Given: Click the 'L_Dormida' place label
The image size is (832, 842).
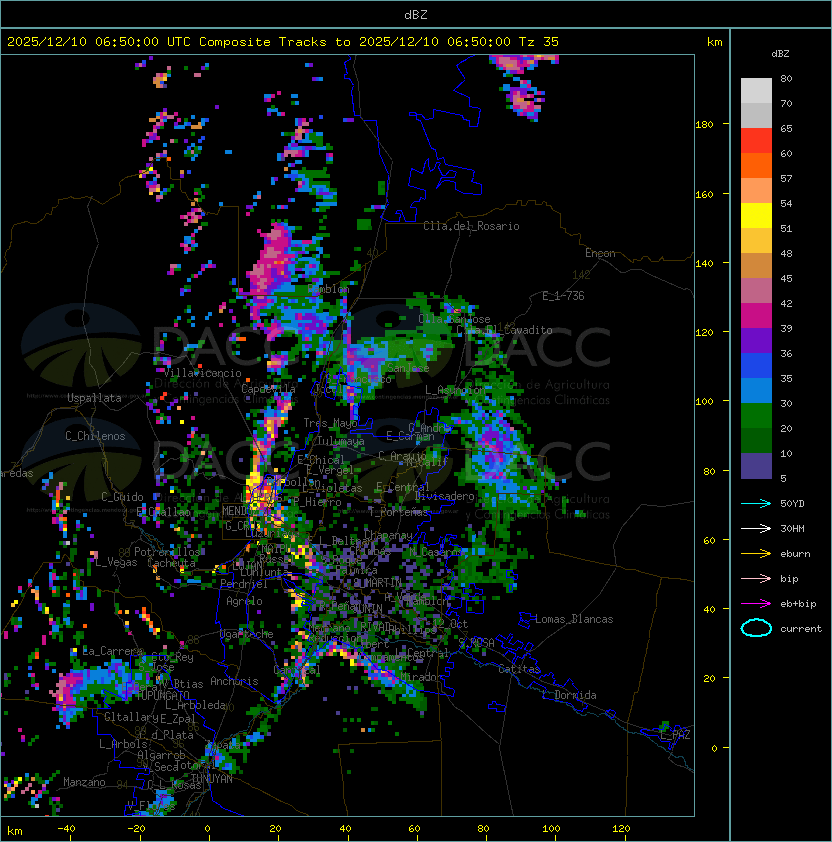Looking at the screenshot, I should [x=569, y=695].
